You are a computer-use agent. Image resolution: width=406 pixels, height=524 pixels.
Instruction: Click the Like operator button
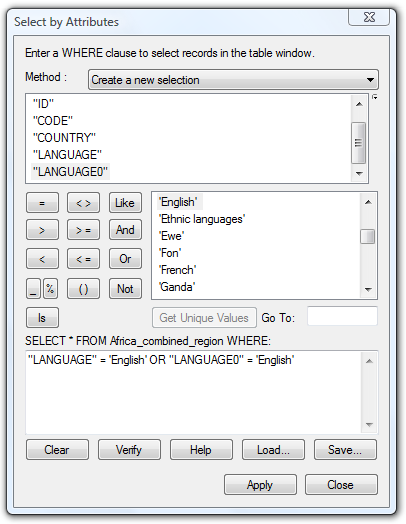pos(125,203)
